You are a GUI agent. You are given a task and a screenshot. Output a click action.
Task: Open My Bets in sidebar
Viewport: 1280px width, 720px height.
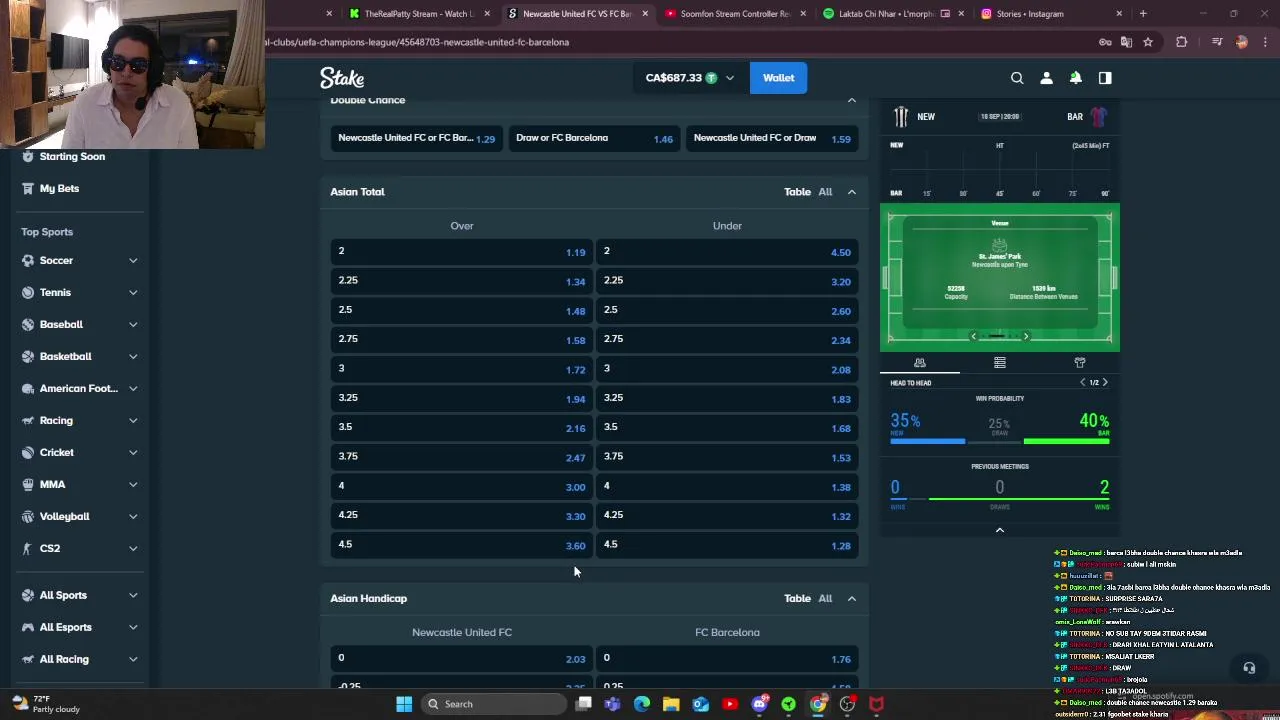(59, 188)
